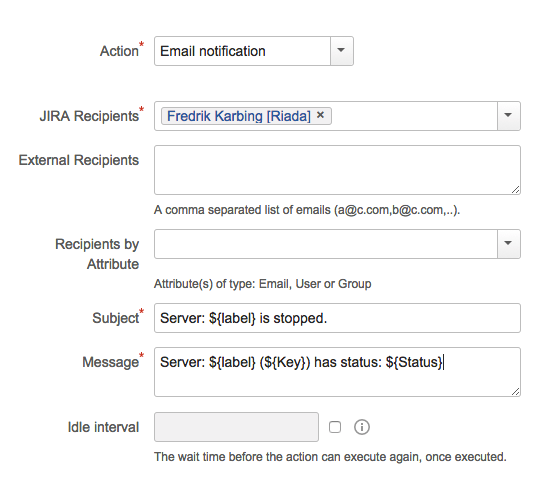Click the Recipients by Attribute label
Viewport: 548px width, 484px height.
[97, 254]
